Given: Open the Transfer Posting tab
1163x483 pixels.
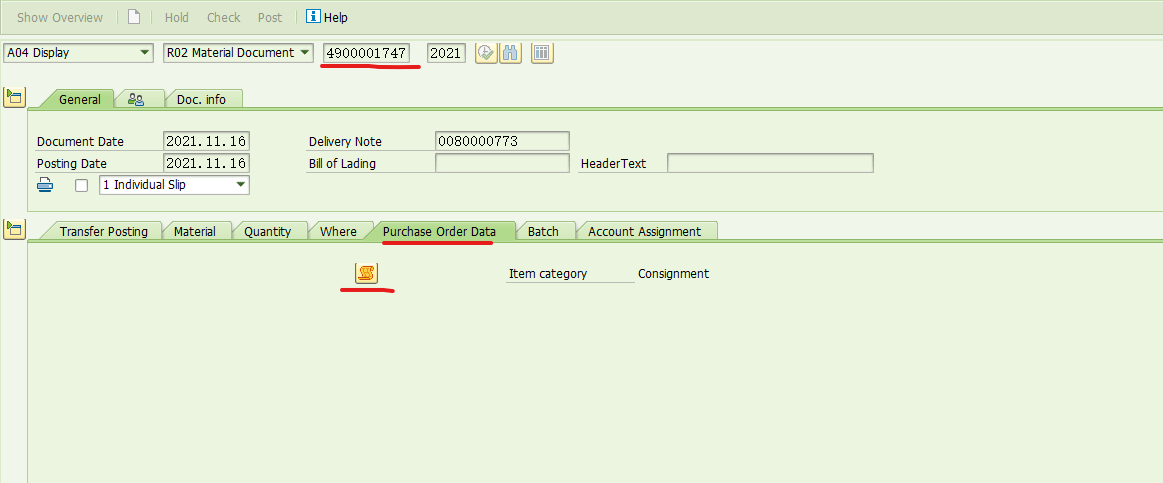Looking at the screenshot, I should [104, 231].
